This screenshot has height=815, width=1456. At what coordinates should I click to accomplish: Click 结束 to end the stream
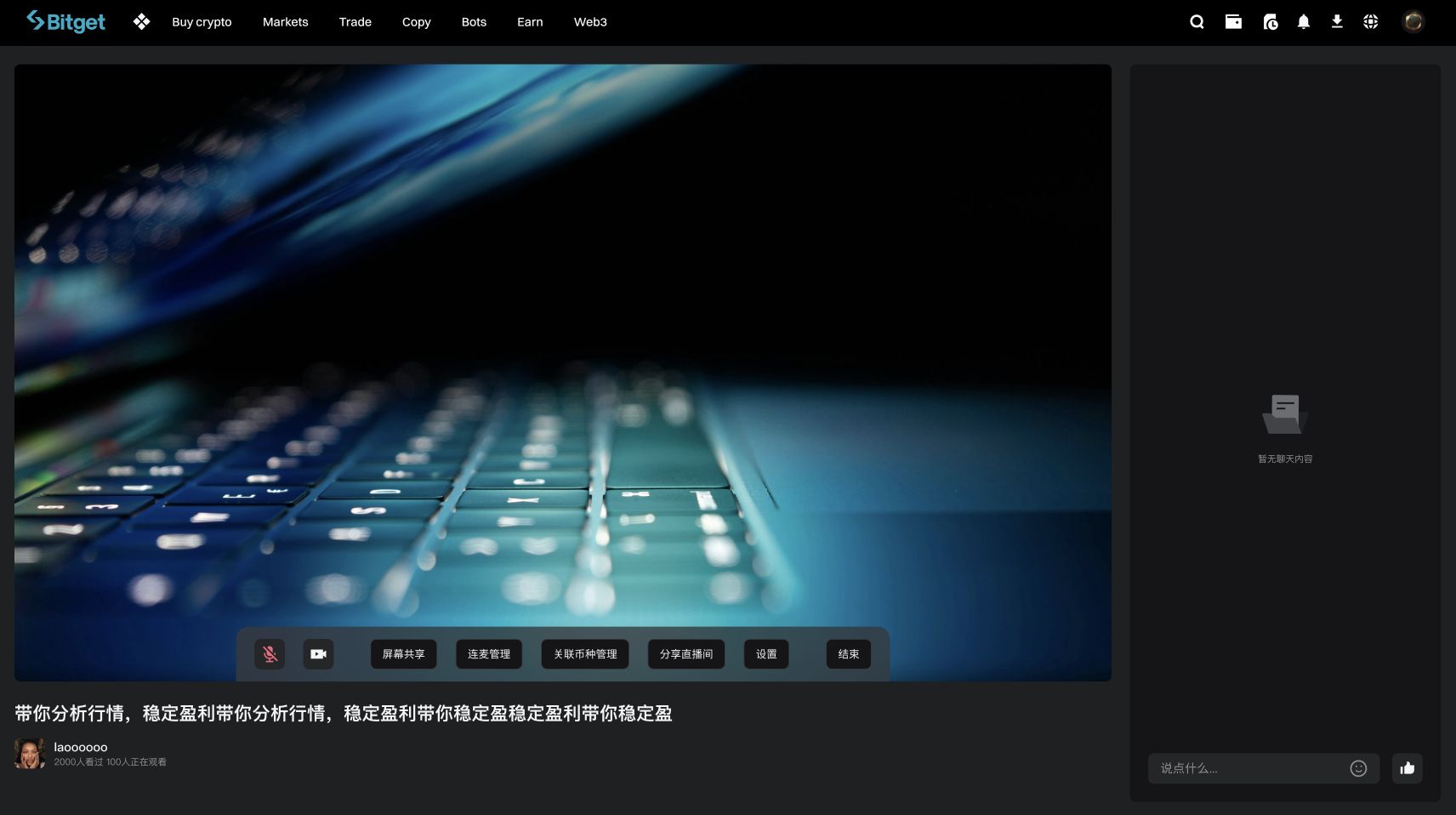coord(849,654)
